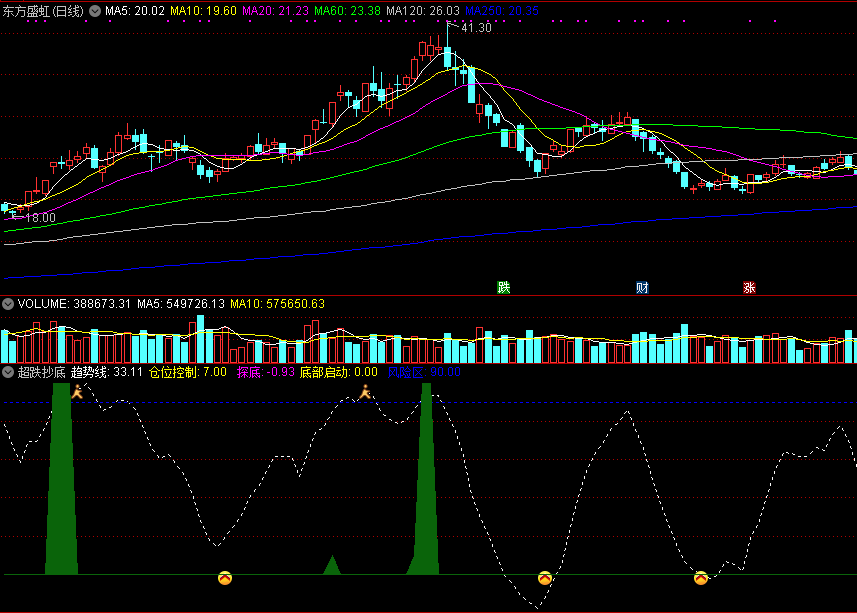Click the blue 财 event marker
The image size is (857, 613).
coord(642,287)
